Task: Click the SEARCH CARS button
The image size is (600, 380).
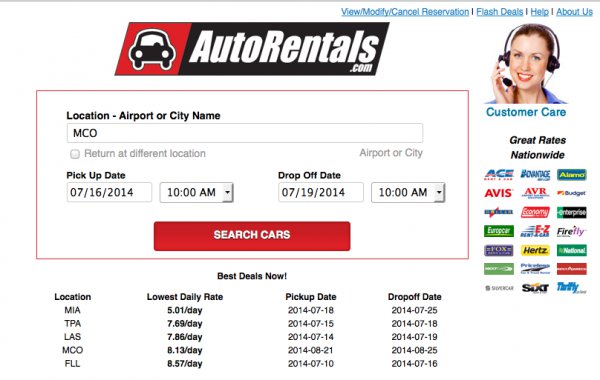Action: (x=252, y=236)
